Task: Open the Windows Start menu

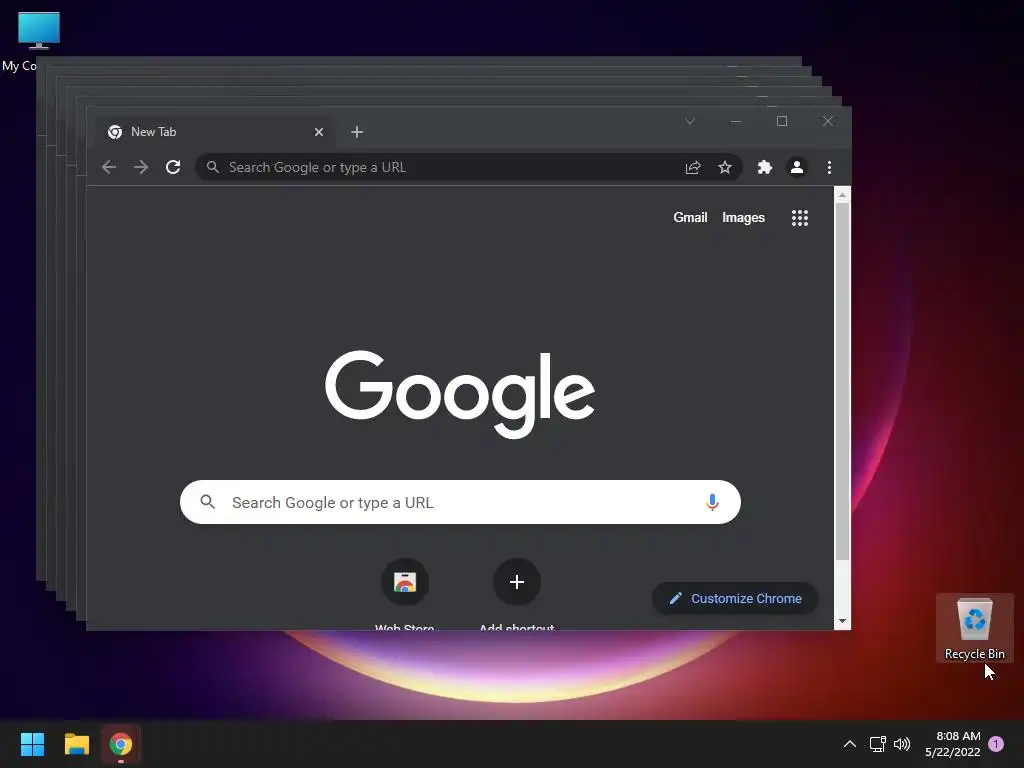Action: pyautogui.click(x=32, y=744)
